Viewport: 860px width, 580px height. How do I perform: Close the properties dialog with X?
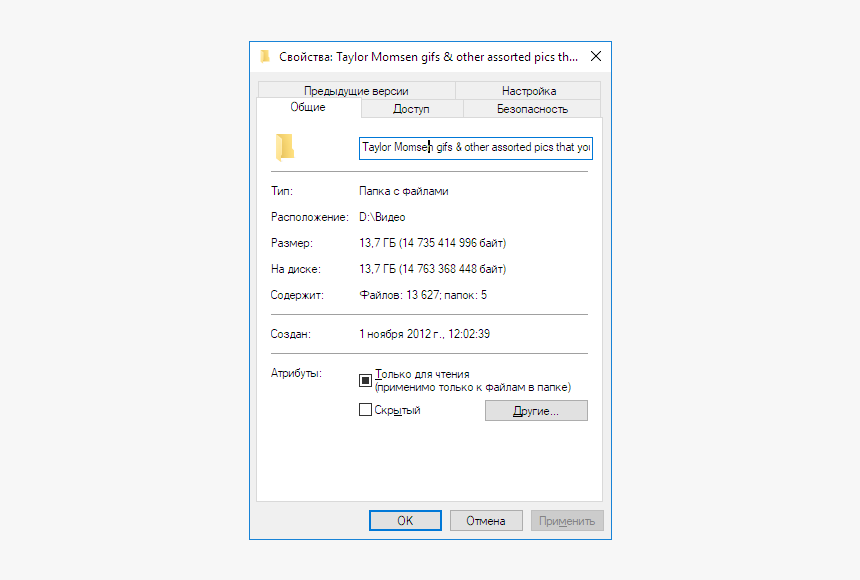click(x=596, y=56)
